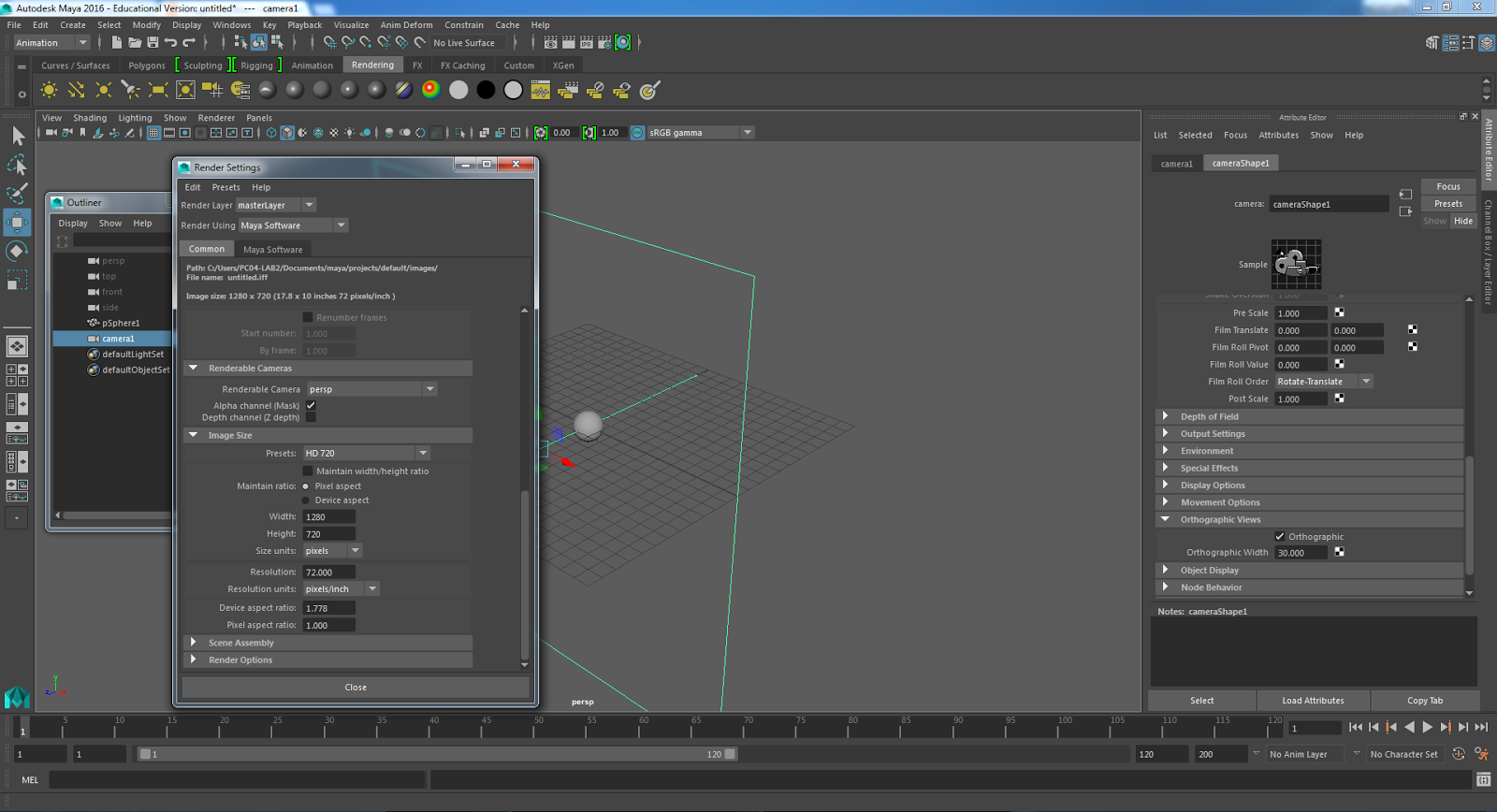Toggle the viewport grid icon

pyautogui.click(x=153, y=133)
